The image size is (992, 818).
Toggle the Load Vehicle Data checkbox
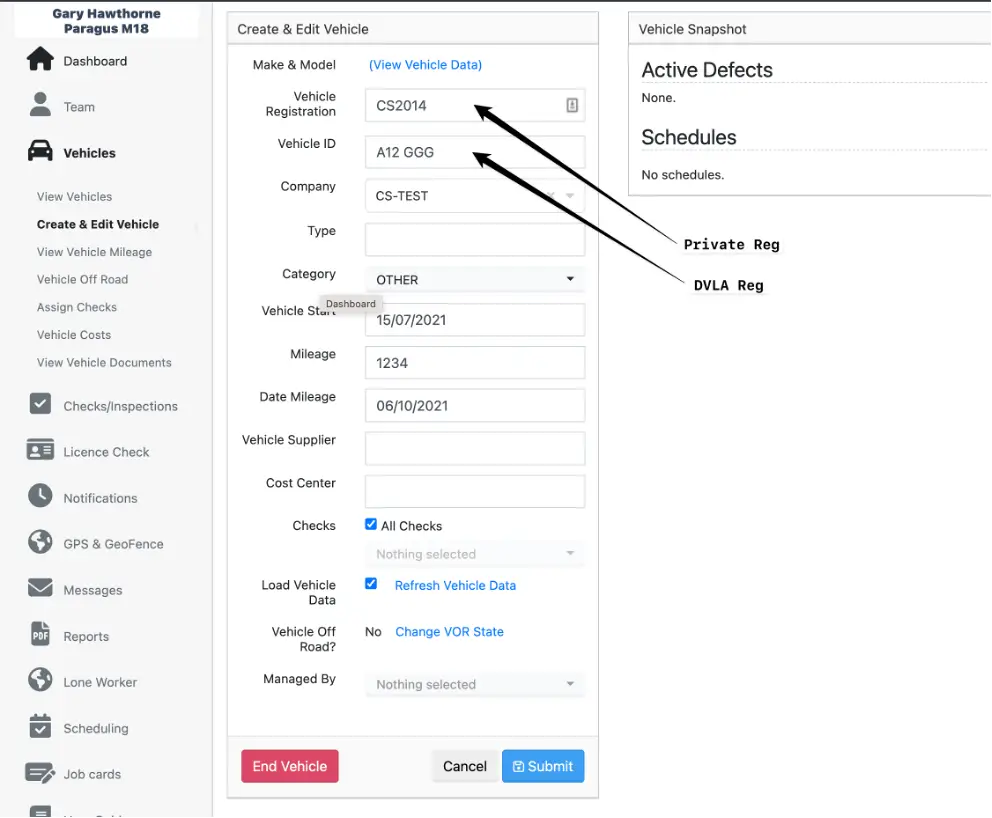[x=371, y=583]
